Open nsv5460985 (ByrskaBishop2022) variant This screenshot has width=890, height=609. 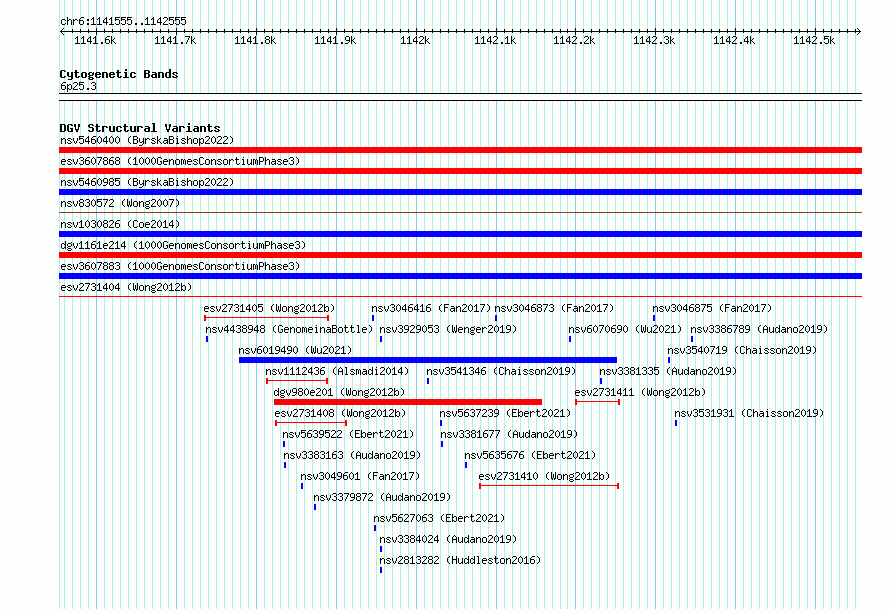pyautogui.click(x=147, y=182)
